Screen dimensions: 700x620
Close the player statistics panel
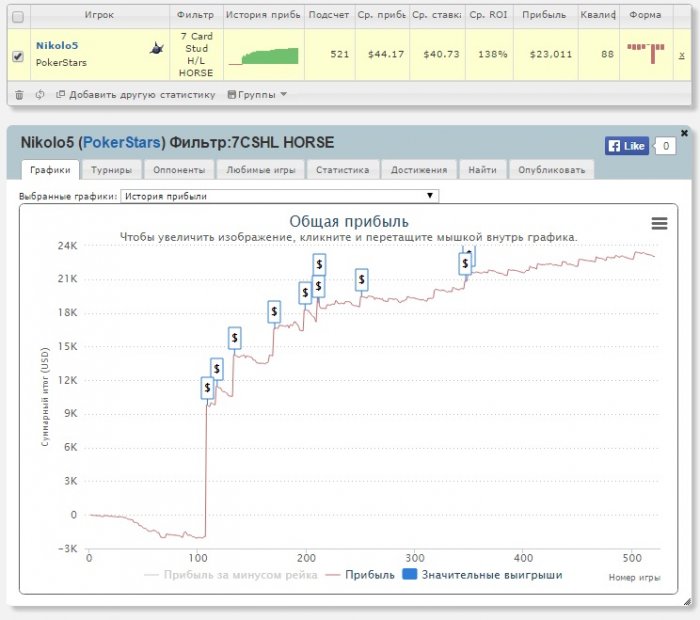[684, 133]
